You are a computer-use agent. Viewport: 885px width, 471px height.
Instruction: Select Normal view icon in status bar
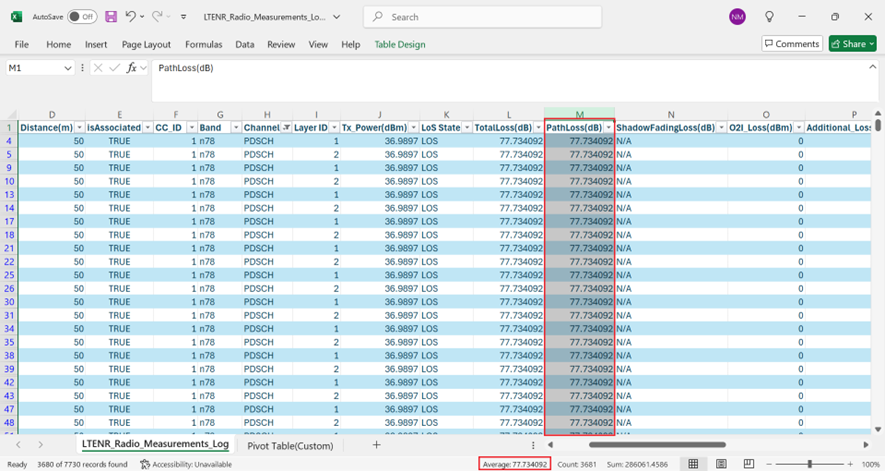[693, 464]
